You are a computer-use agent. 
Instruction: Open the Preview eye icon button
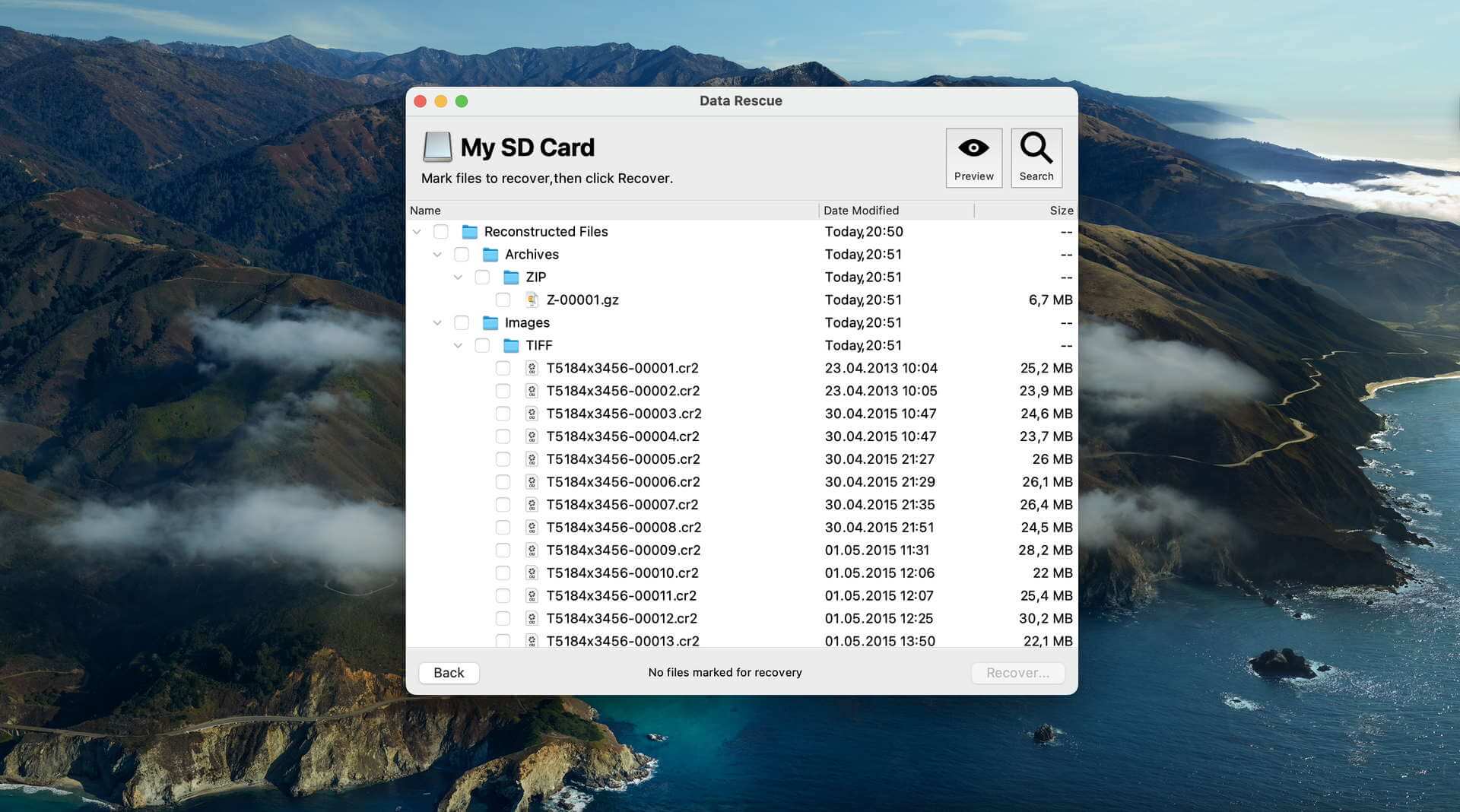coord(973,157)
